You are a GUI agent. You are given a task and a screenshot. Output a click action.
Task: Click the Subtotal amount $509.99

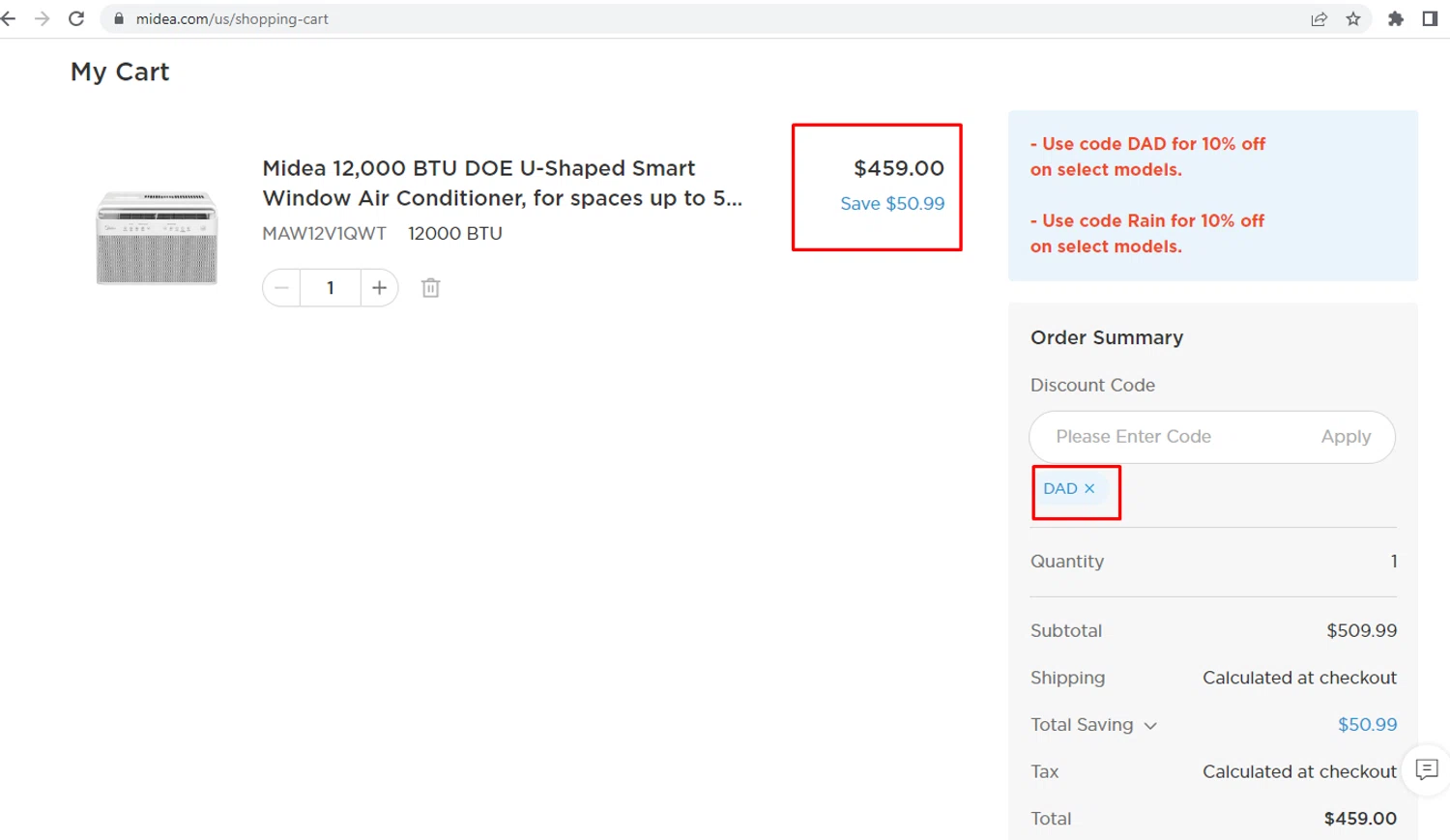[x=1362, y=630]
